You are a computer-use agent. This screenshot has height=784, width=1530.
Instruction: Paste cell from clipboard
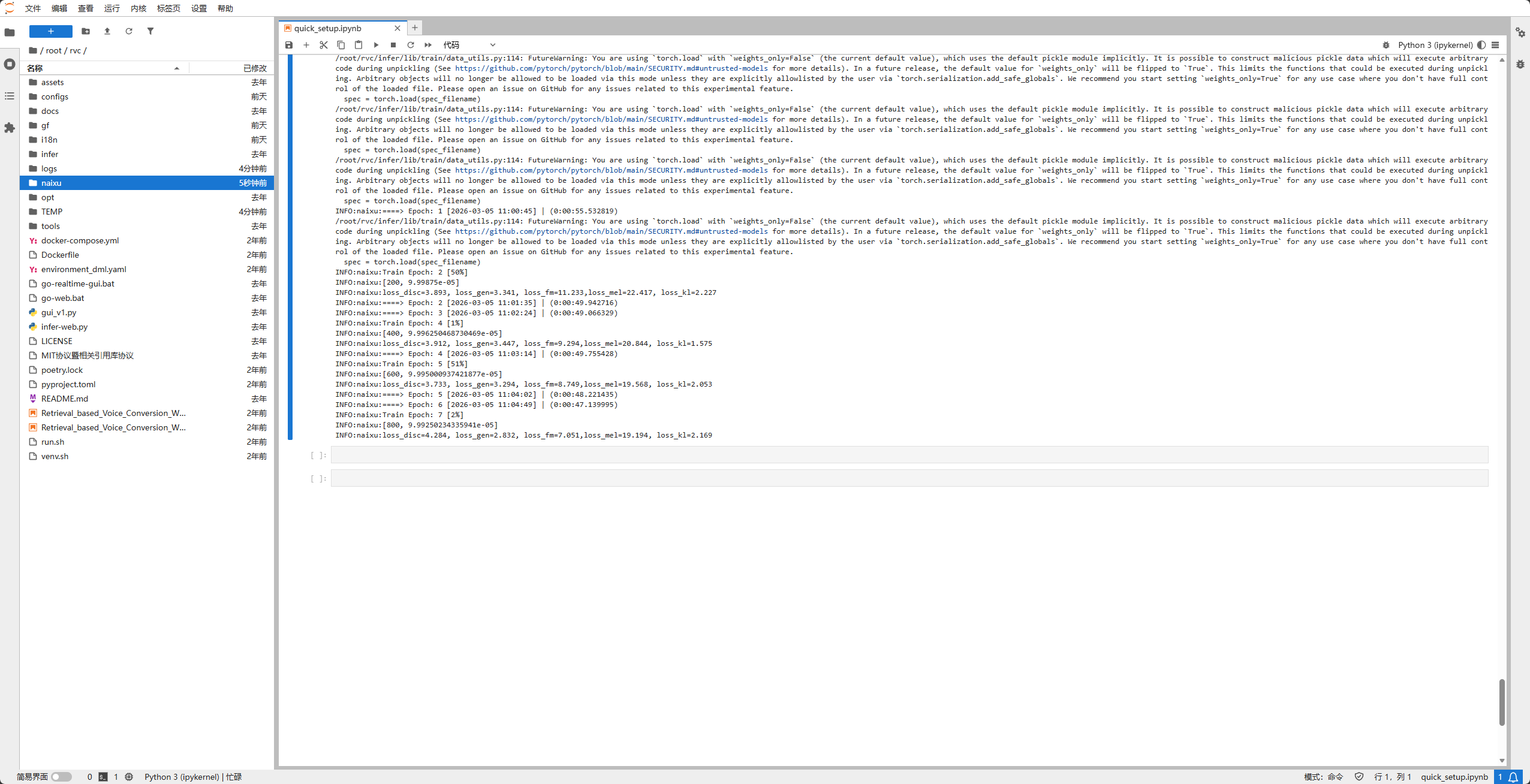pyautogui.click(x=359, y=45)
